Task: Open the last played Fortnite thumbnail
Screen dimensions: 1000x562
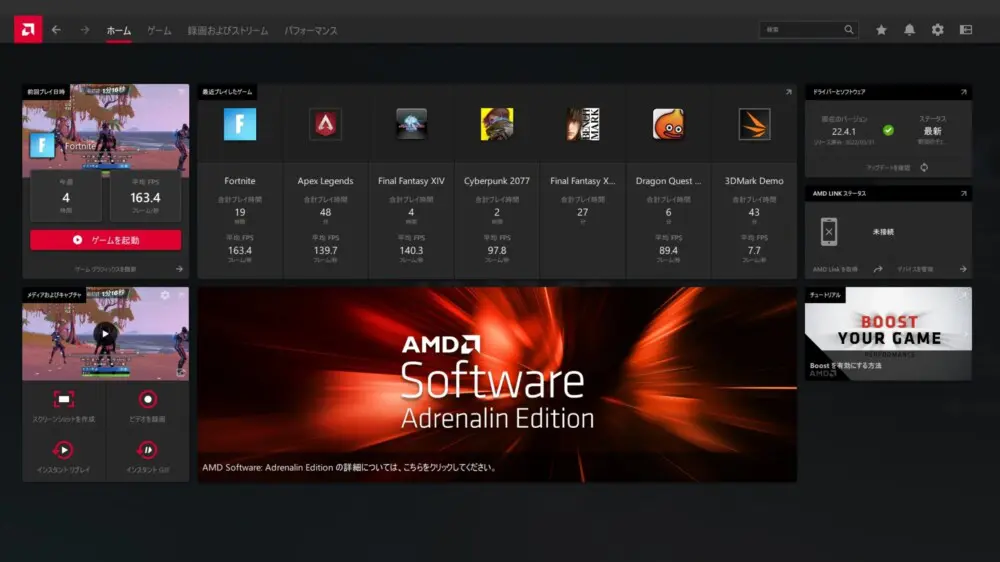Action: [x=106, y=131]
